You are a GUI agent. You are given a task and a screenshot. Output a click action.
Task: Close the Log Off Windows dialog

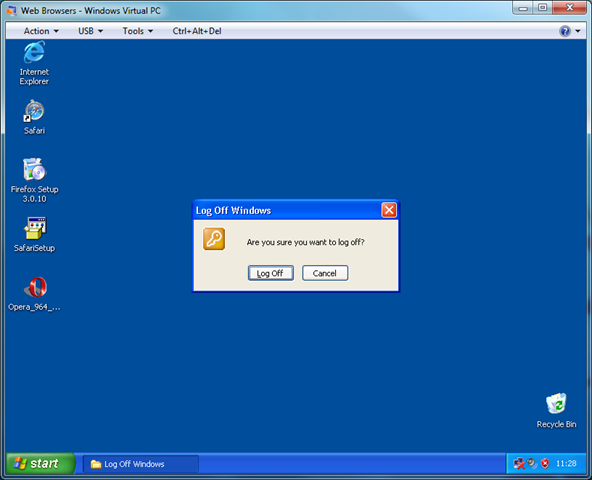click(x=389, y=210)
